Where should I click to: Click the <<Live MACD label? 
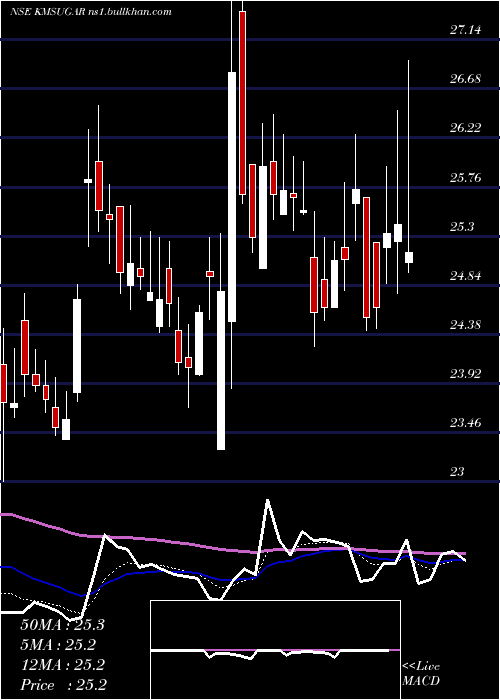[421, 674]
